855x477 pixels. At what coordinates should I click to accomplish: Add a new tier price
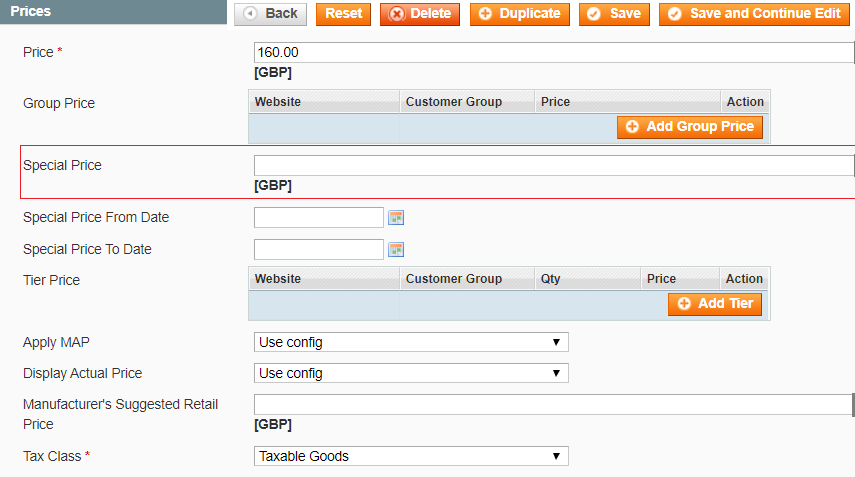click(715, 304)
